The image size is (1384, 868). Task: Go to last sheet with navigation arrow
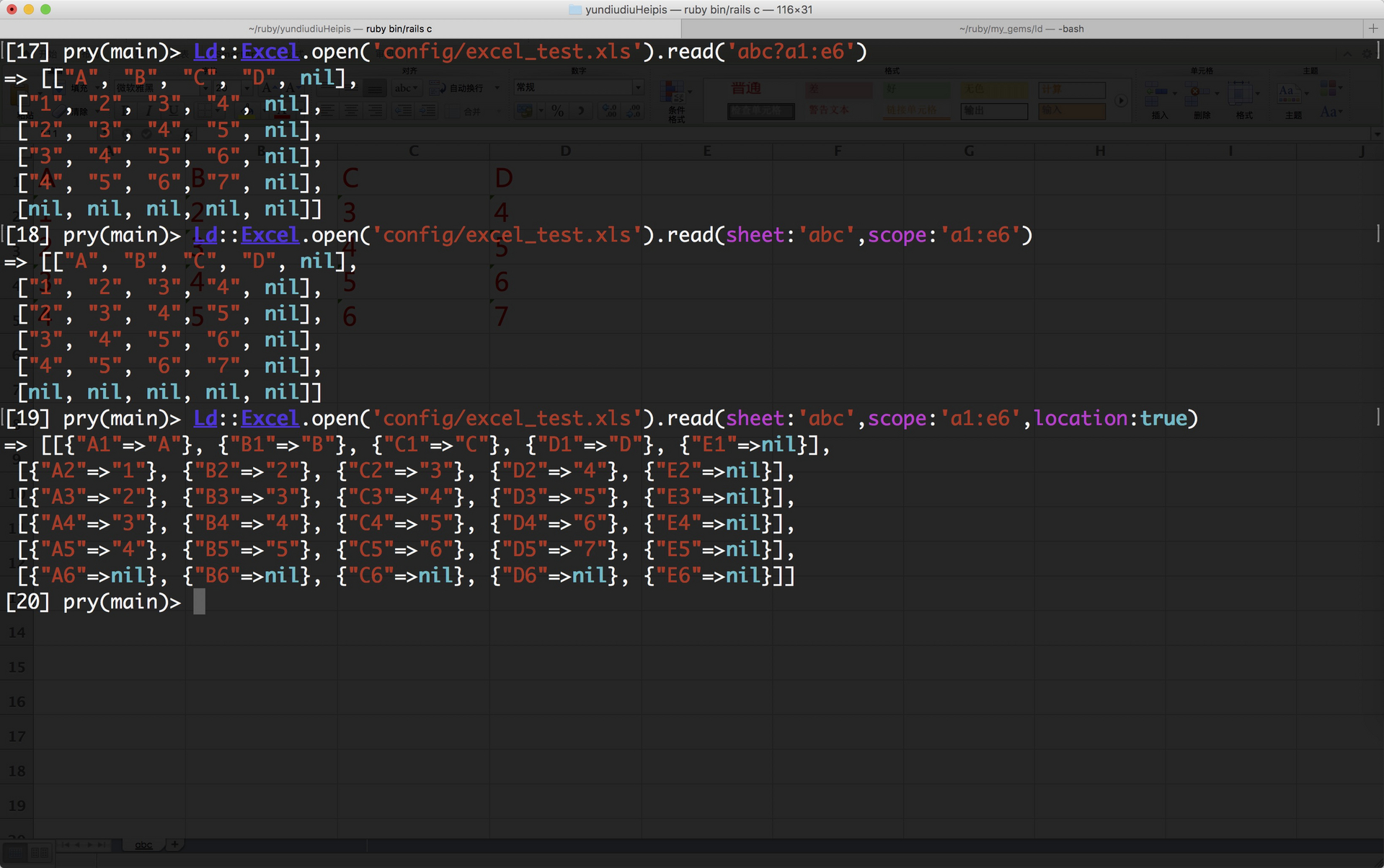102,845
